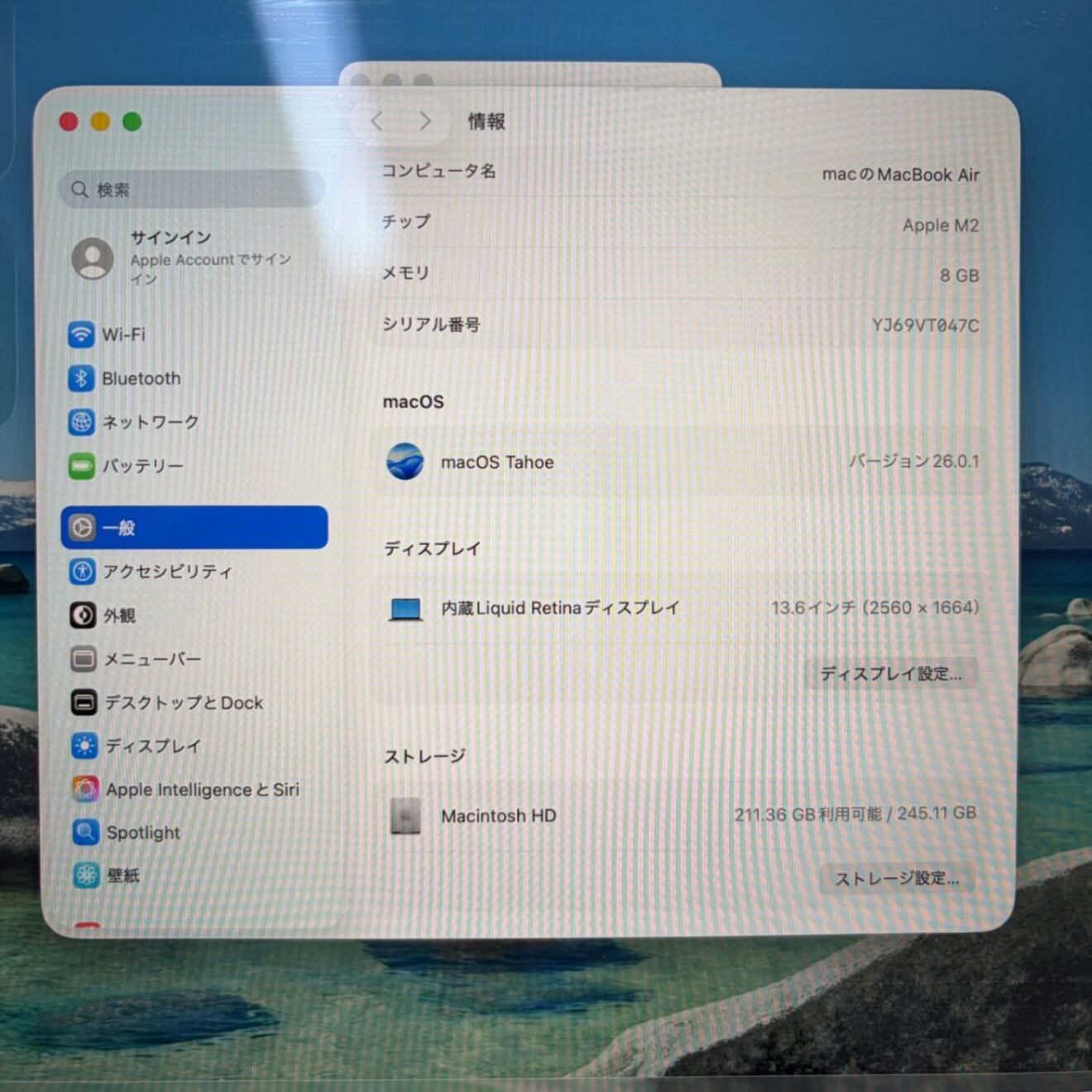Screen dimensions: 1092x1092
Task: Click the Macintosh HD drive icon
Action: pos(405,817)
